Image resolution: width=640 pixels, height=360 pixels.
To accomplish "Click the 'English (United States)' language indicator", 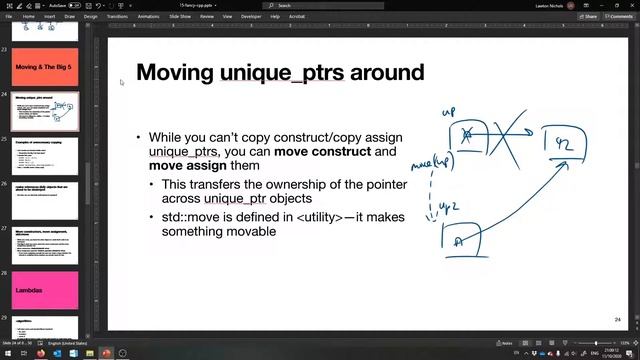I will 67,343.
